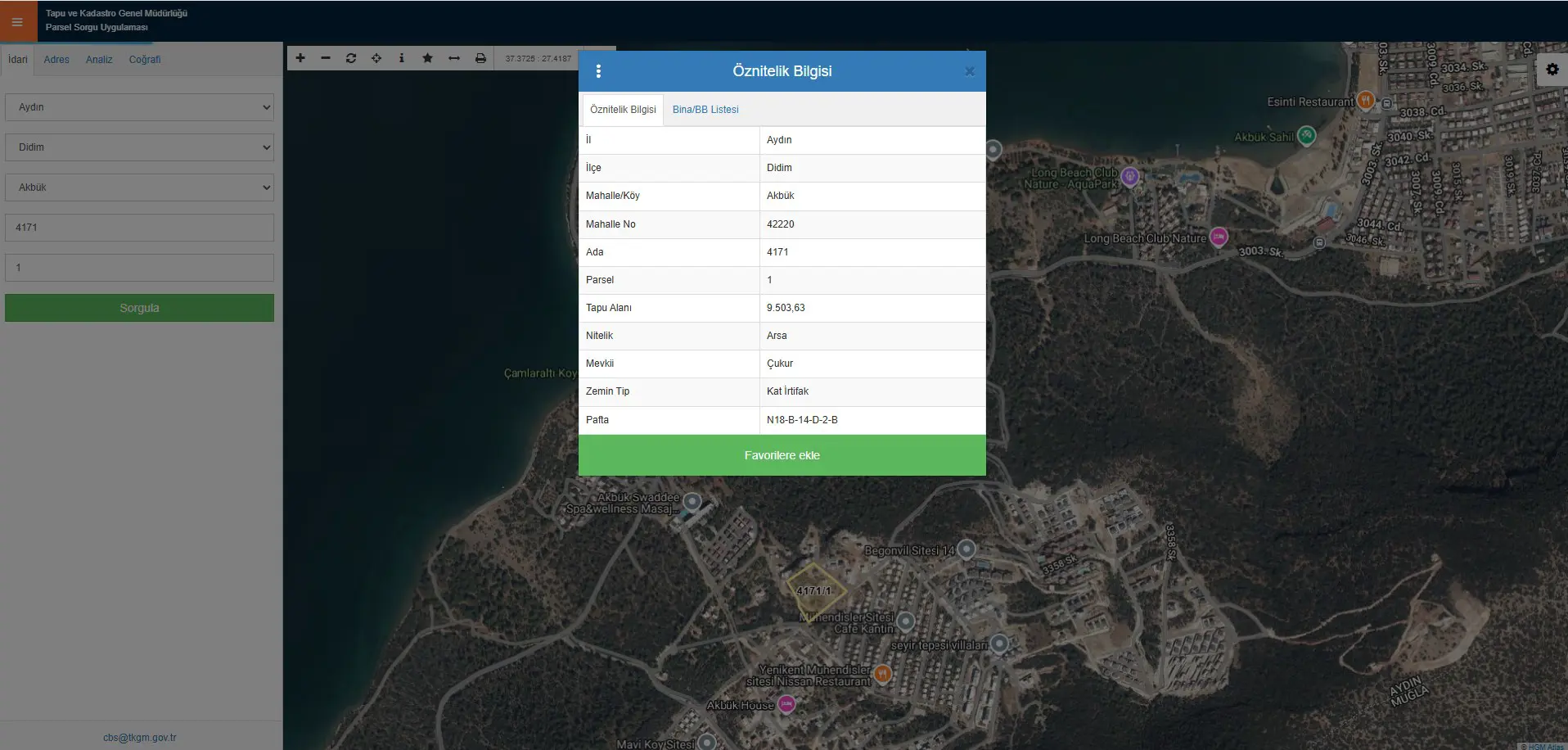
Task: Select the Mevkii value Çukur
Action: (x=780, y=364)
